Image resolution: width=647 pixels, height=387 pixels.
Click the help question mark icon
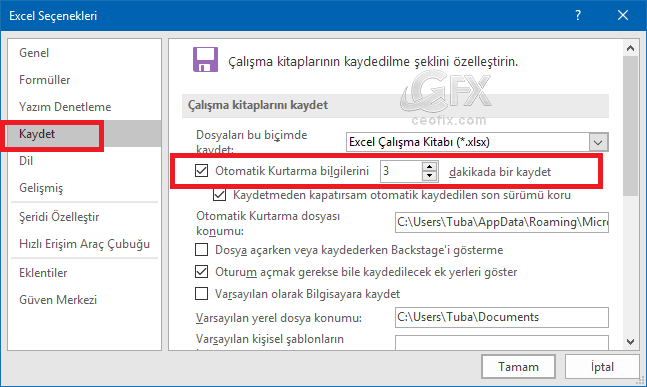578,16
